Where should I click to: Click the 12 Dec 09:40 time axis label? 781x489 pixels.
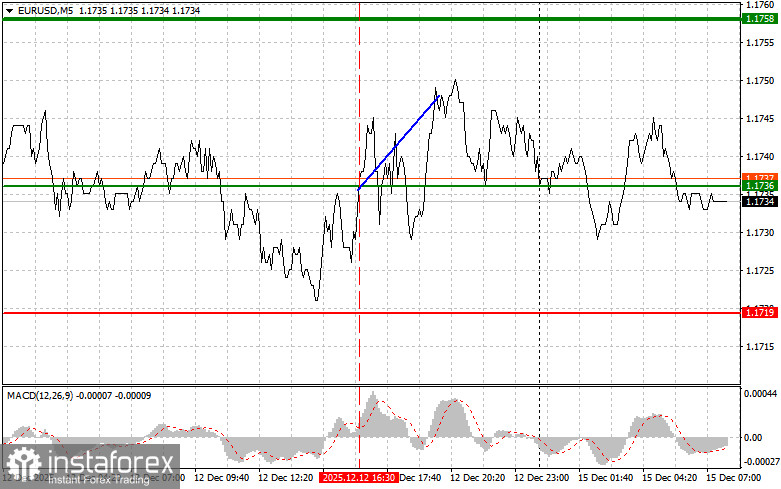coord(221,478)
